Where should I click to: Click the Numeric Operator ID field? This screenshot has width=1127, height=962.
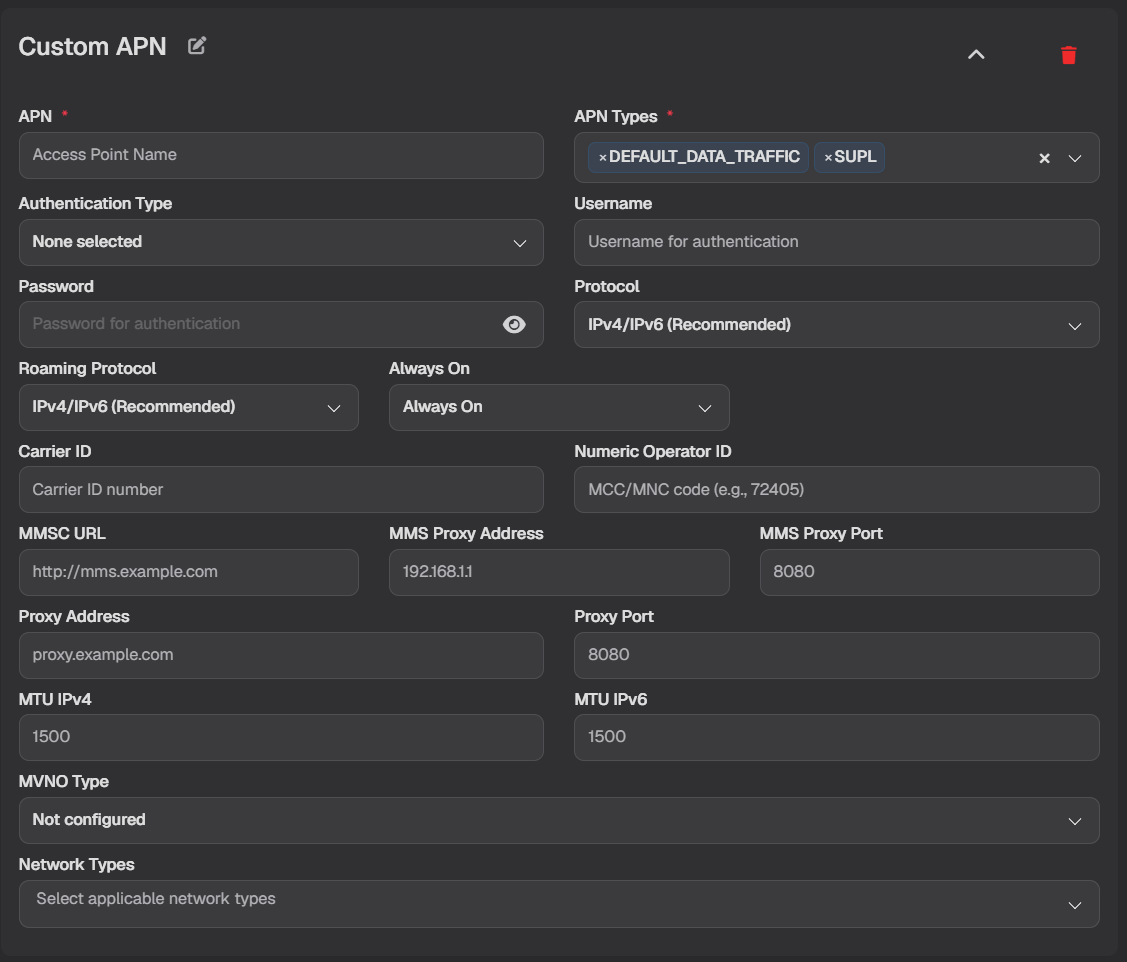(837, 490)
